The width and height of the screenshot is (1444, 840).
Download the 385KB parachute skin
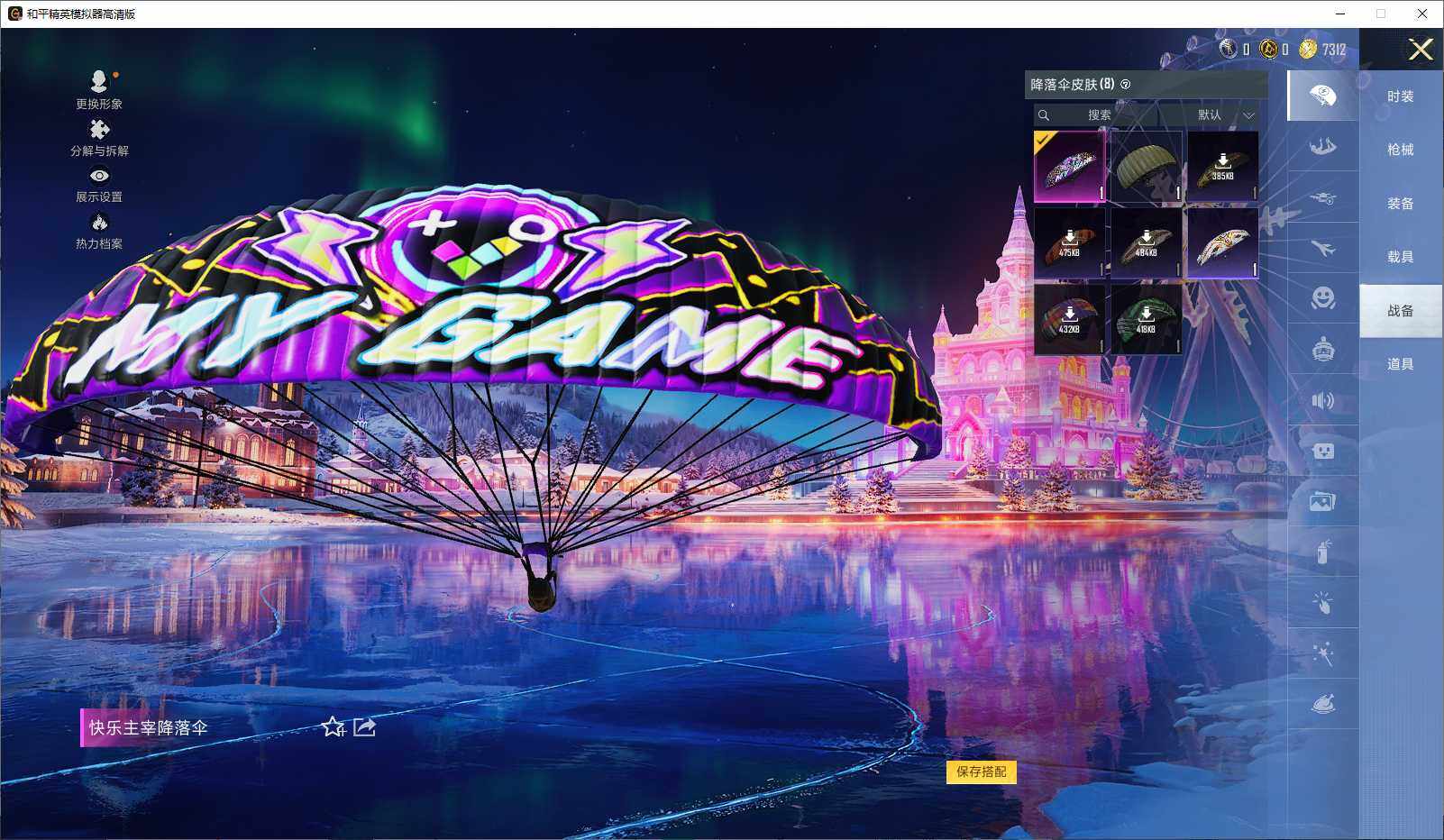click(1222, 167)
